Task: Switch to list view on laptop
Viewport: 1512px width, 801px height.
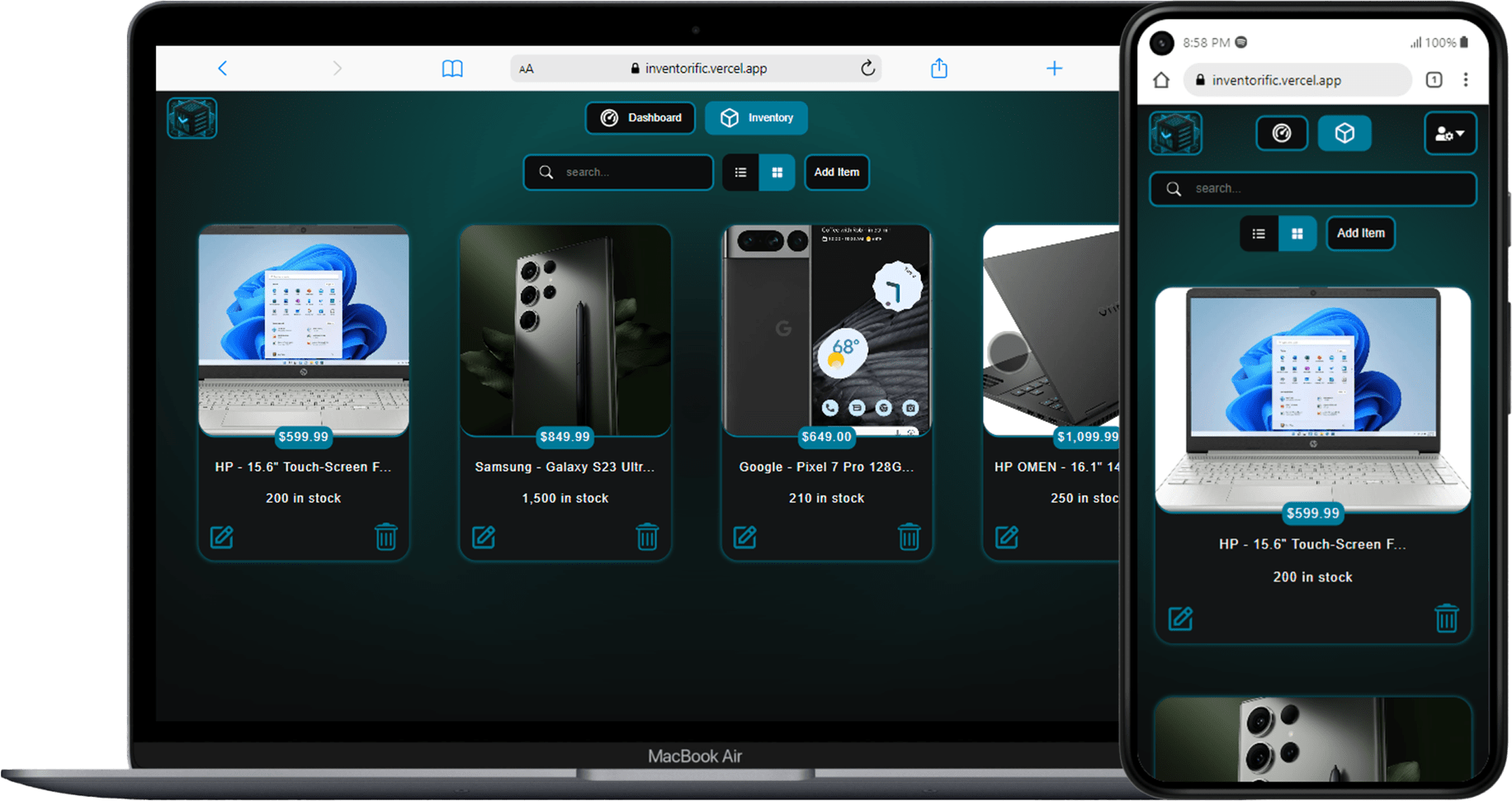Action: 740,173
